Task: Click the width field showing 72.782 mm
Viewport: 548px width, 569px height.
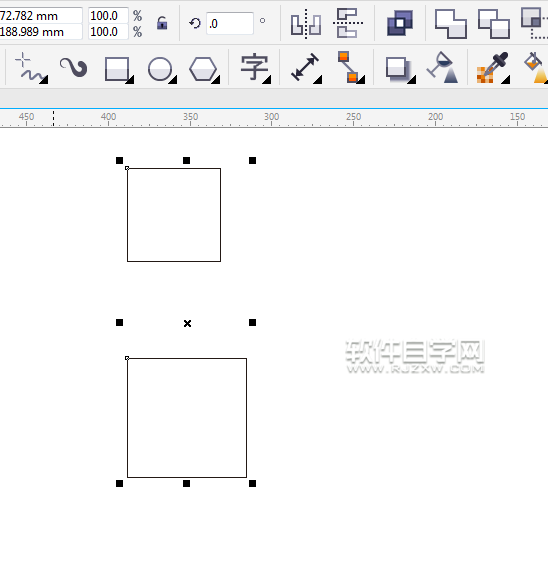Action: [41, 16]
